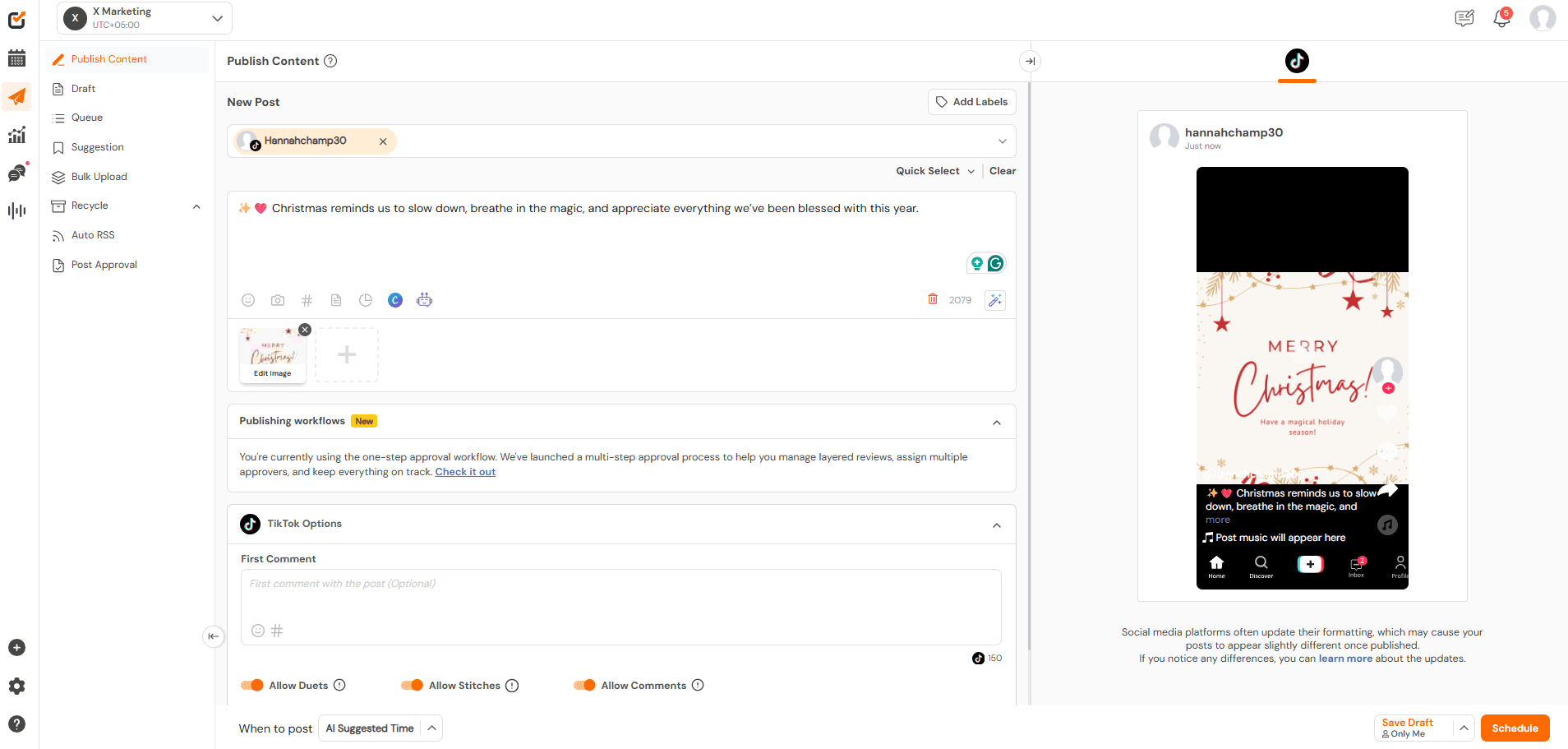Open Analytics via the chart sidebar icon
This screenshot has width=1568, height=749.
pos(16,134)
